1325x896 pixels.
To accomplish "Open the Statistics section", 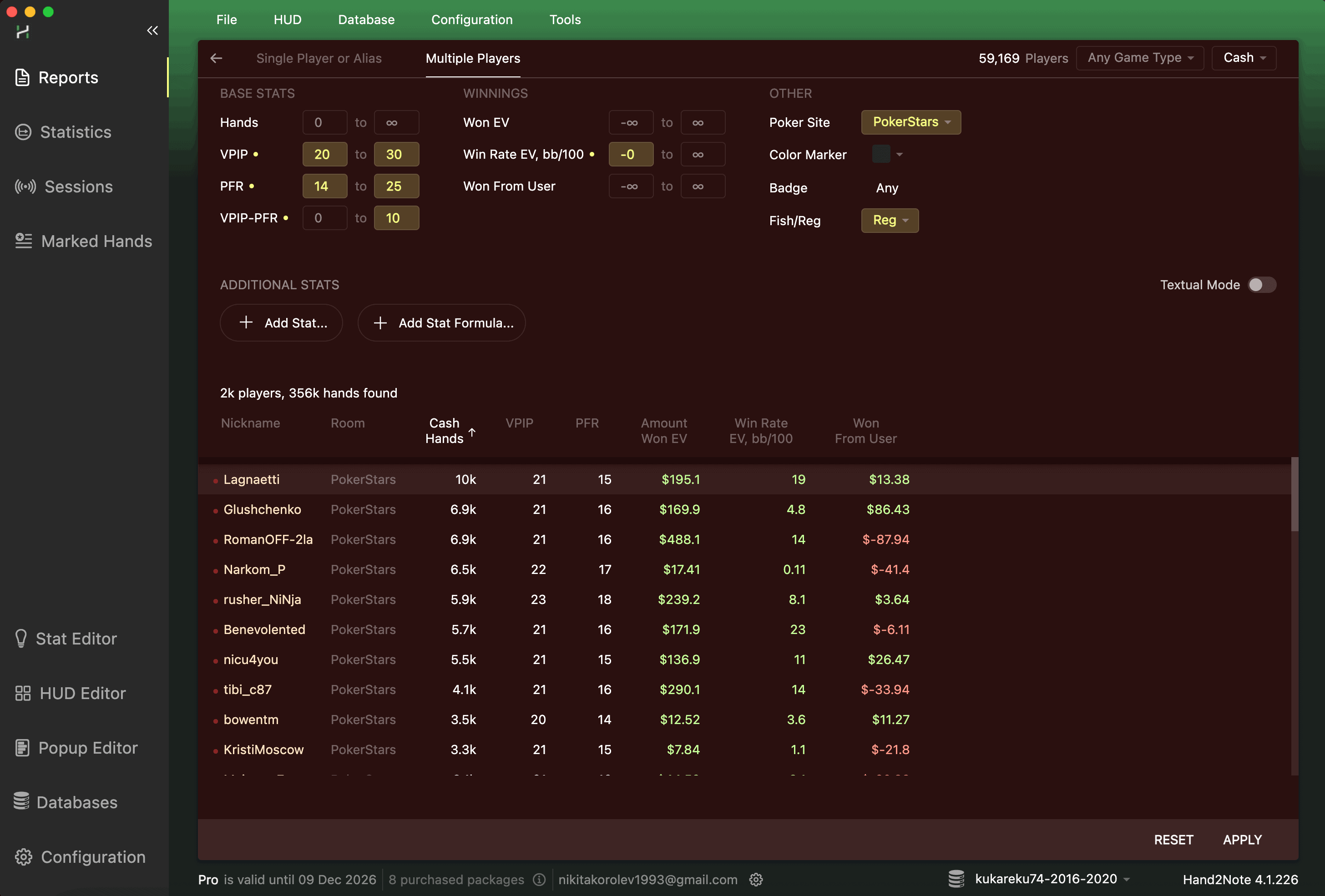I will click(75, 131).
